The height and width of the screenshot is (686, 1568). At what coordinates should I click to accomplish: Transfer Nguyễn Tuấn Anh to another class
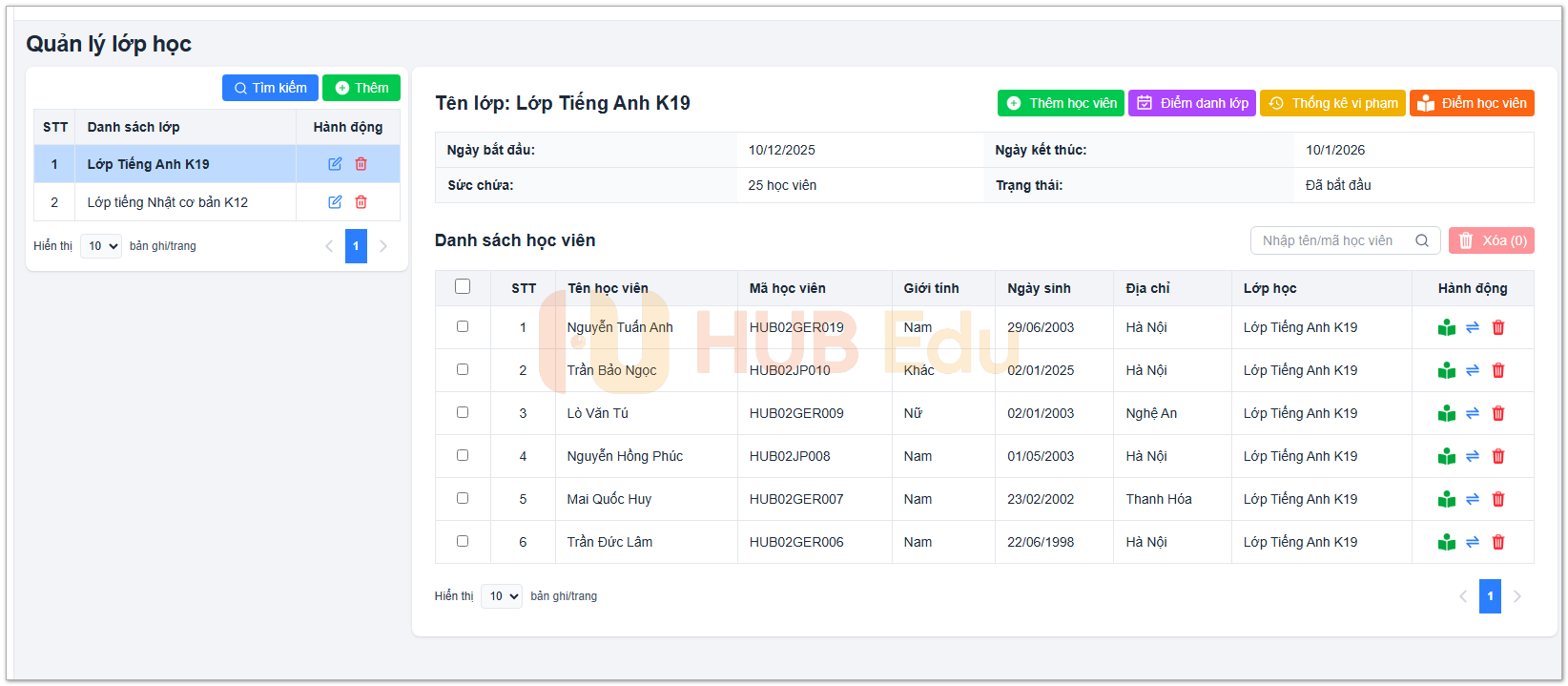tap(1473, 327)
